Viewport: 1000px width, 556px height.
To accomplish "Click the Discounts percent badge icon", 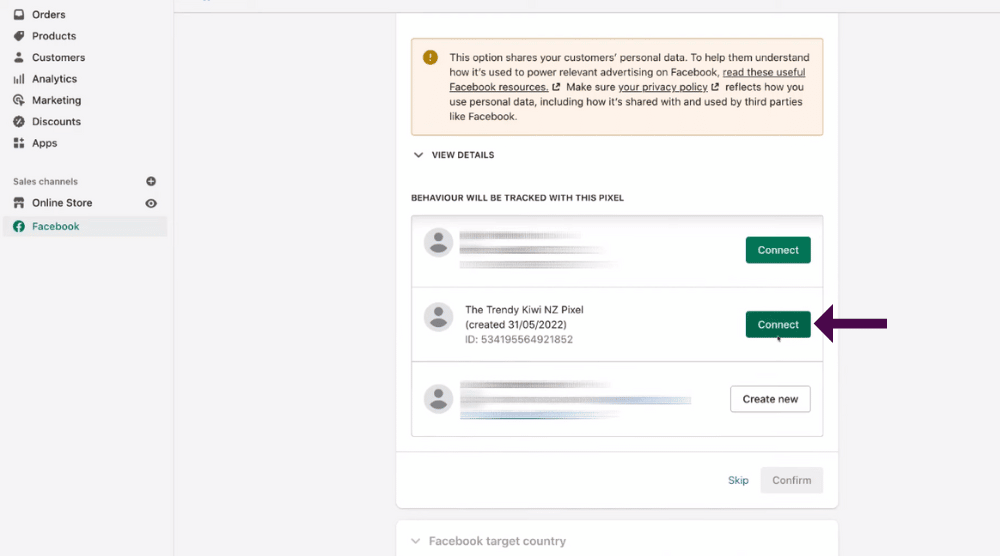I will tap(19, 121).
